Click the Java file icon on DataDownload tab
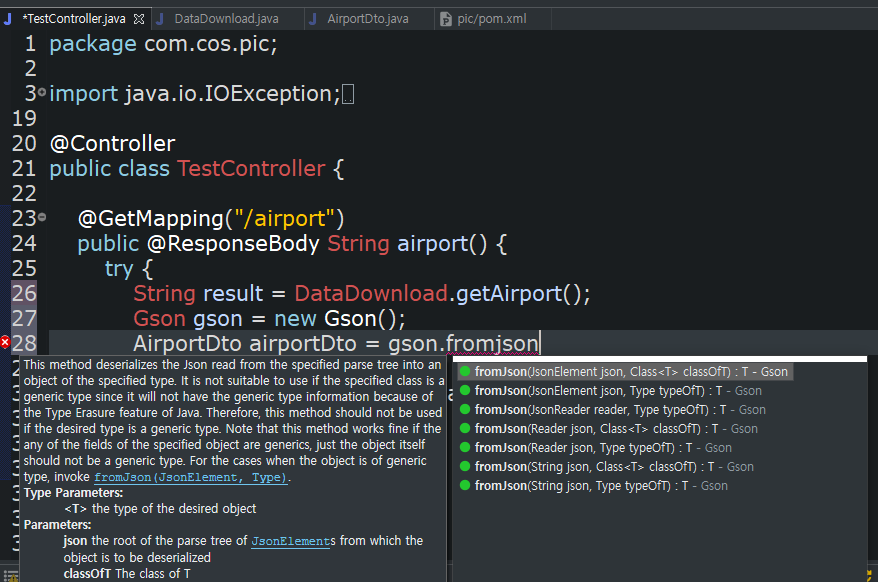Screen dimensions: 878x582 point(160,19)
